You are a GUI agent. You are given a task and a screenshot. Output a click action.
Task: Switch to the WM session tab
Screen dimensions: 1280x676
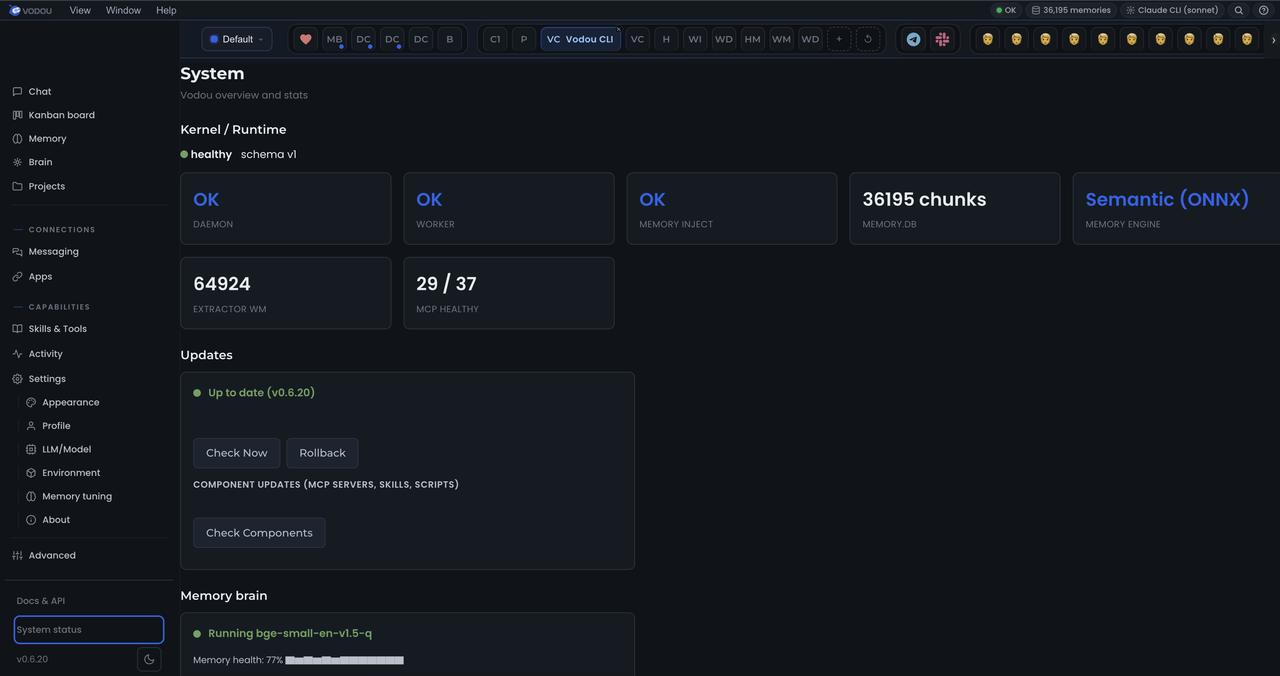781,39
